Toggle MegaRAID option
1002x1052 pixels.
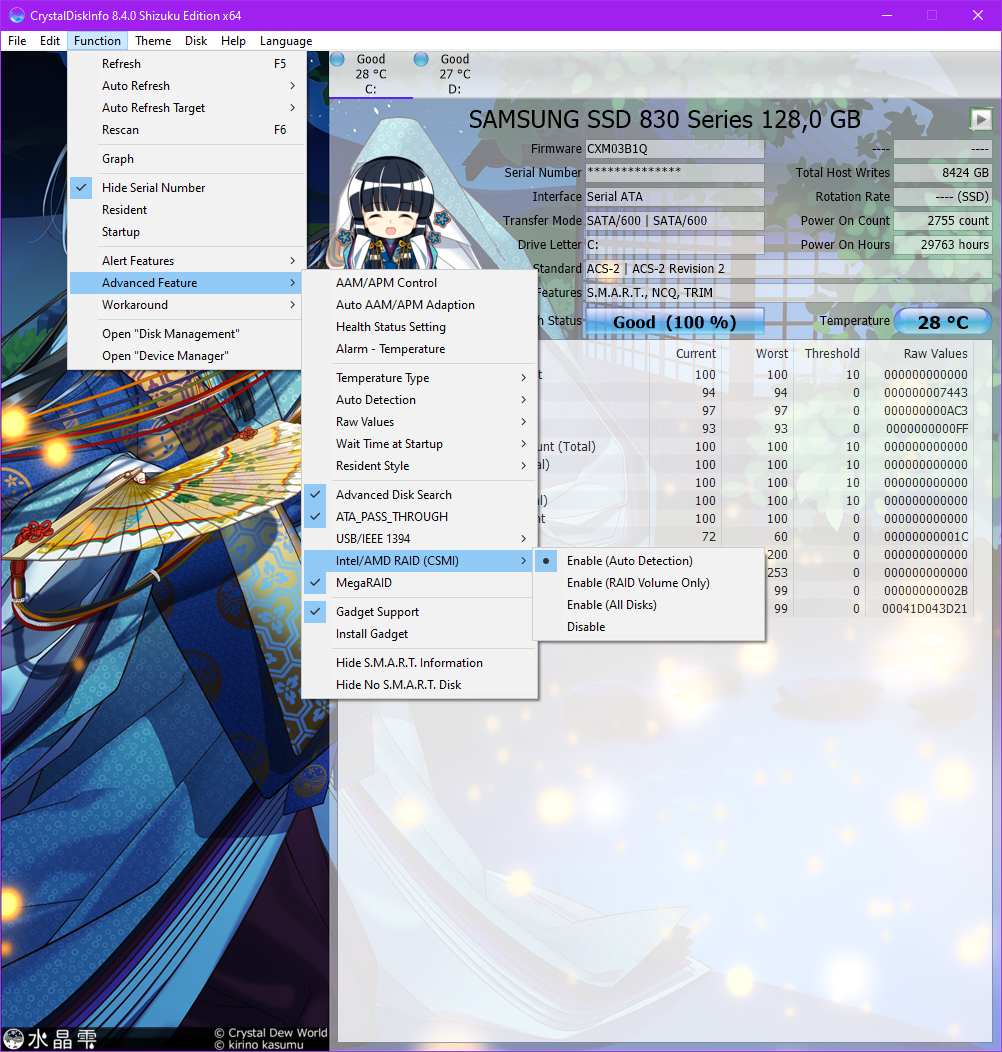tap(420, 582)
